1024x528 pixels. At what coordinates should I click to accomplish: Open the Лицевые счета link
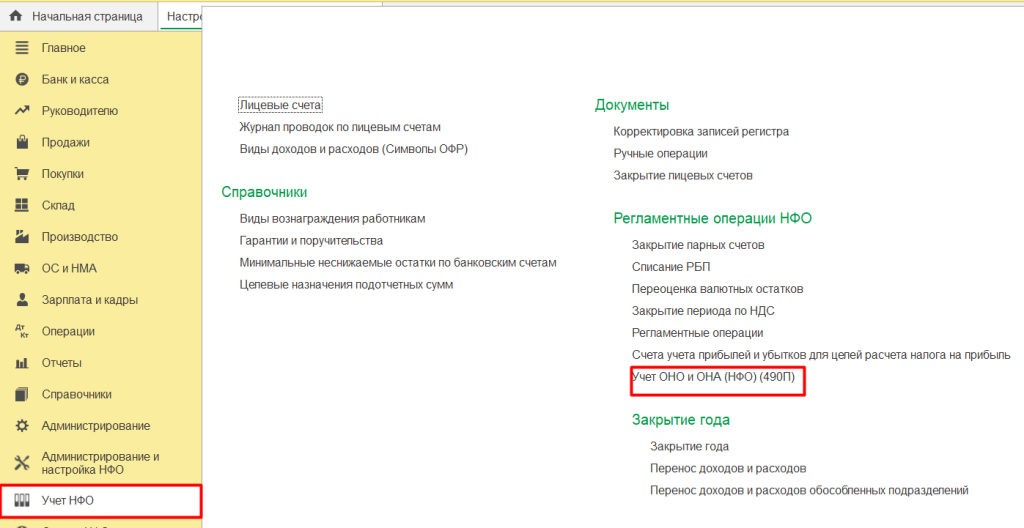(x=281, y=105)
